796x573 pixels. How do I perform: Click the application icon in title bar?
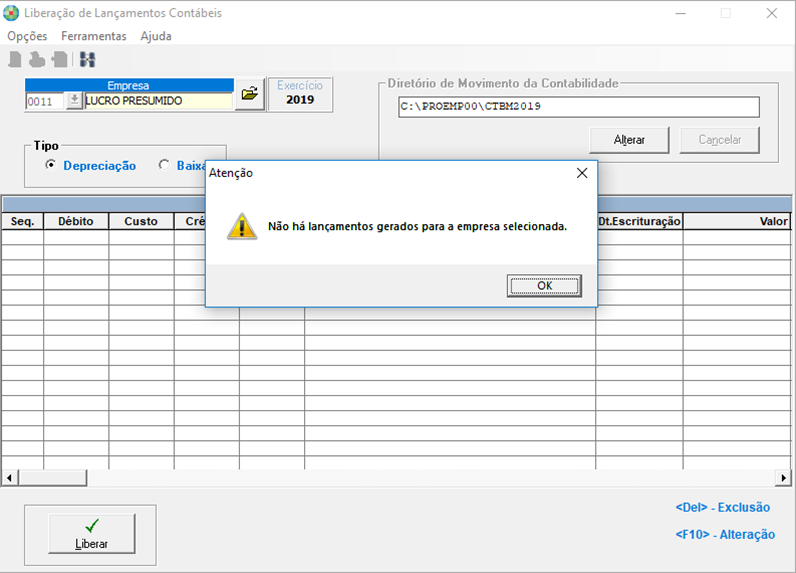(x=11, y=13)
